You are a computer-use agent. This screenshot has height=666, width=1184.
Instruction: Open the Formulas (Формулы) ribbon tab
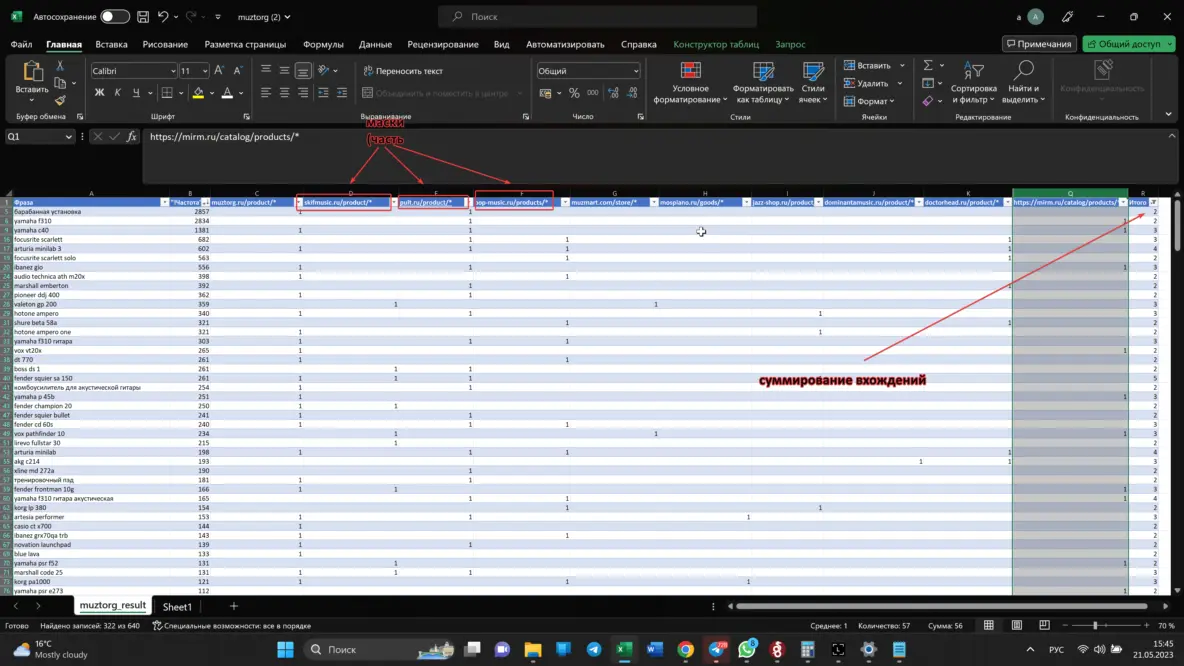[x=323, y=44]
